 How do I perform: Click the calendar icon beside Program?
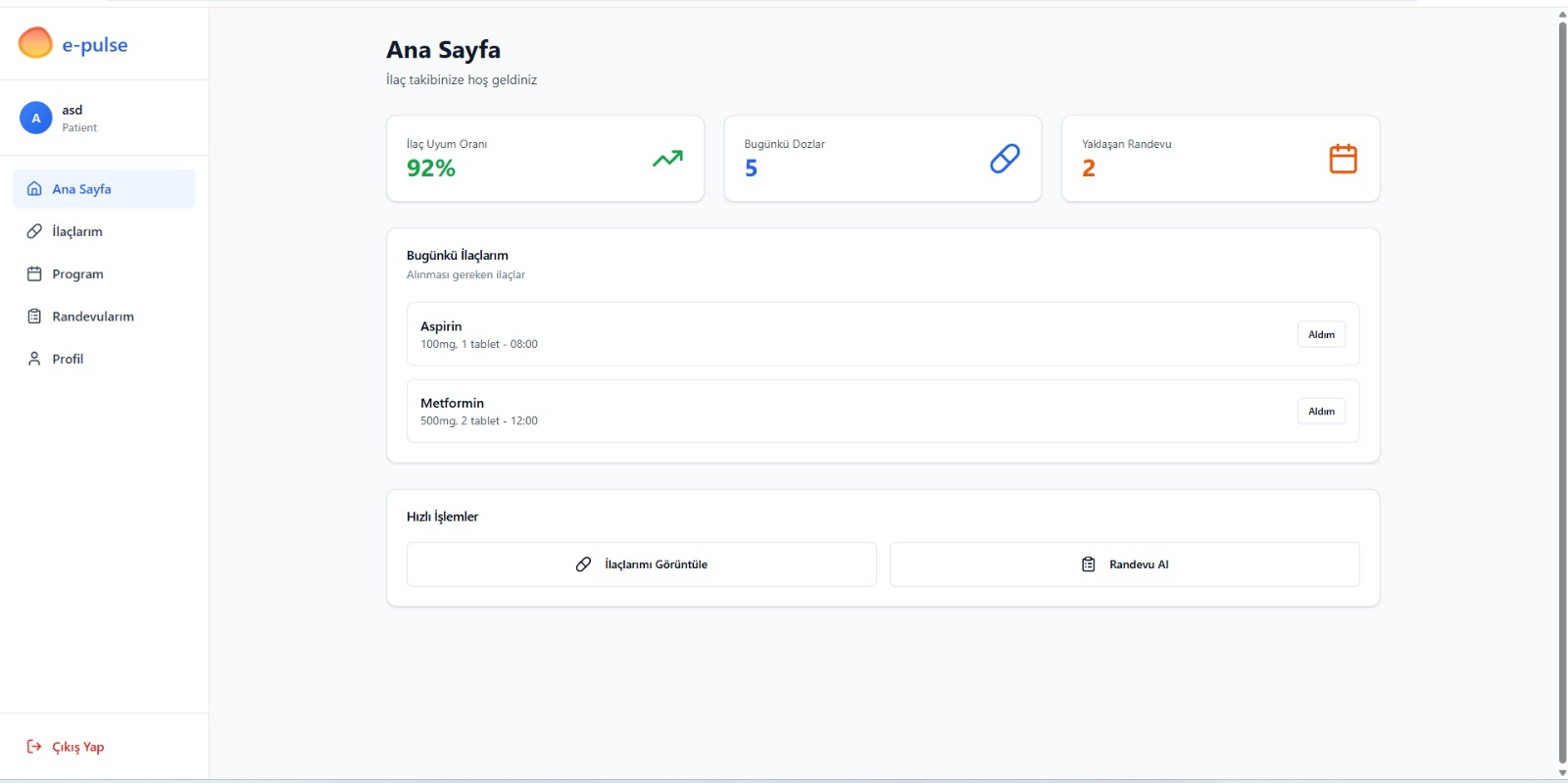click(34, 274)
